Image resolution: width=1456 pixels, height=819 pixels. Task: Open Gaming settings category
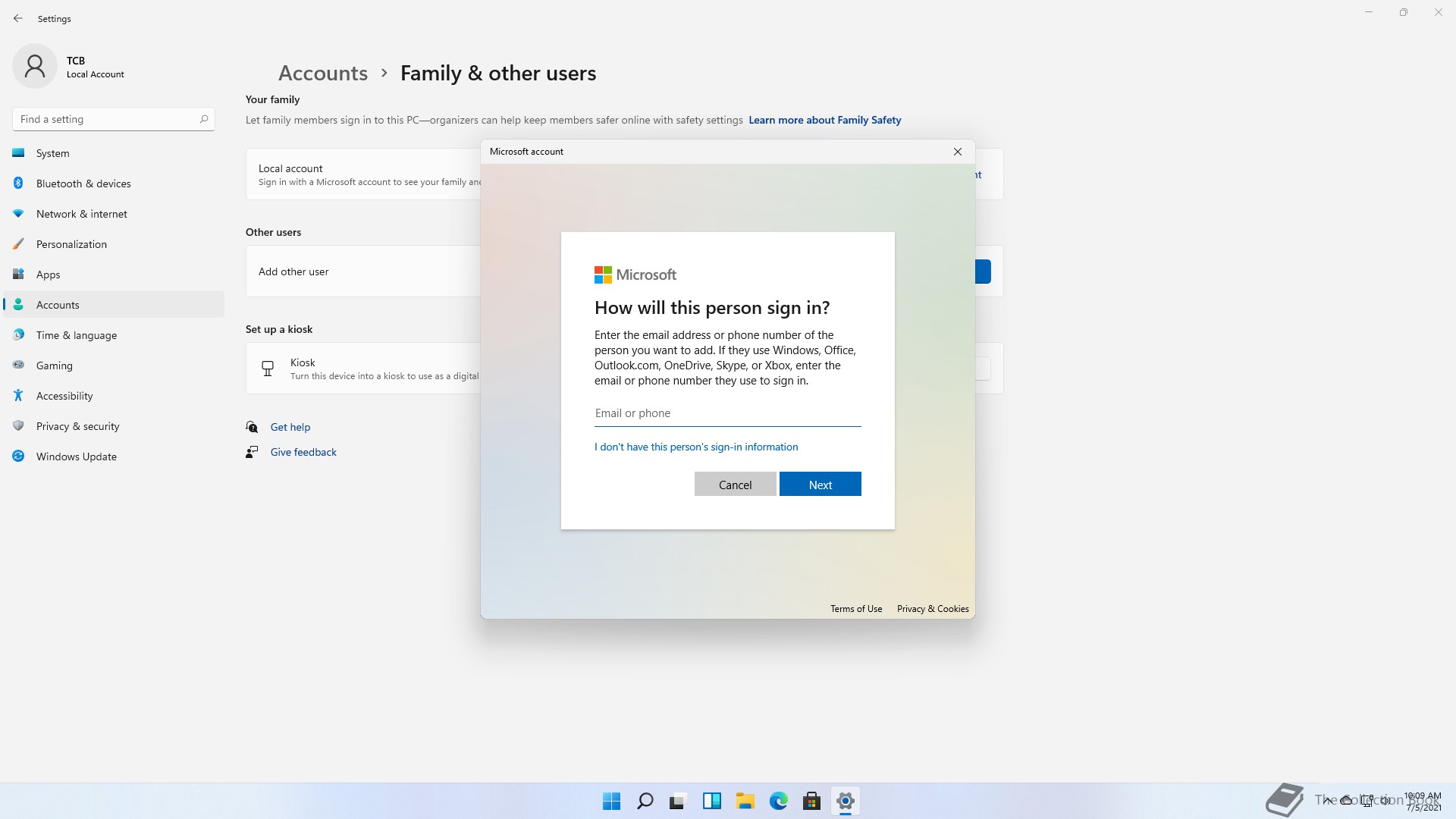tap(114, 366)
